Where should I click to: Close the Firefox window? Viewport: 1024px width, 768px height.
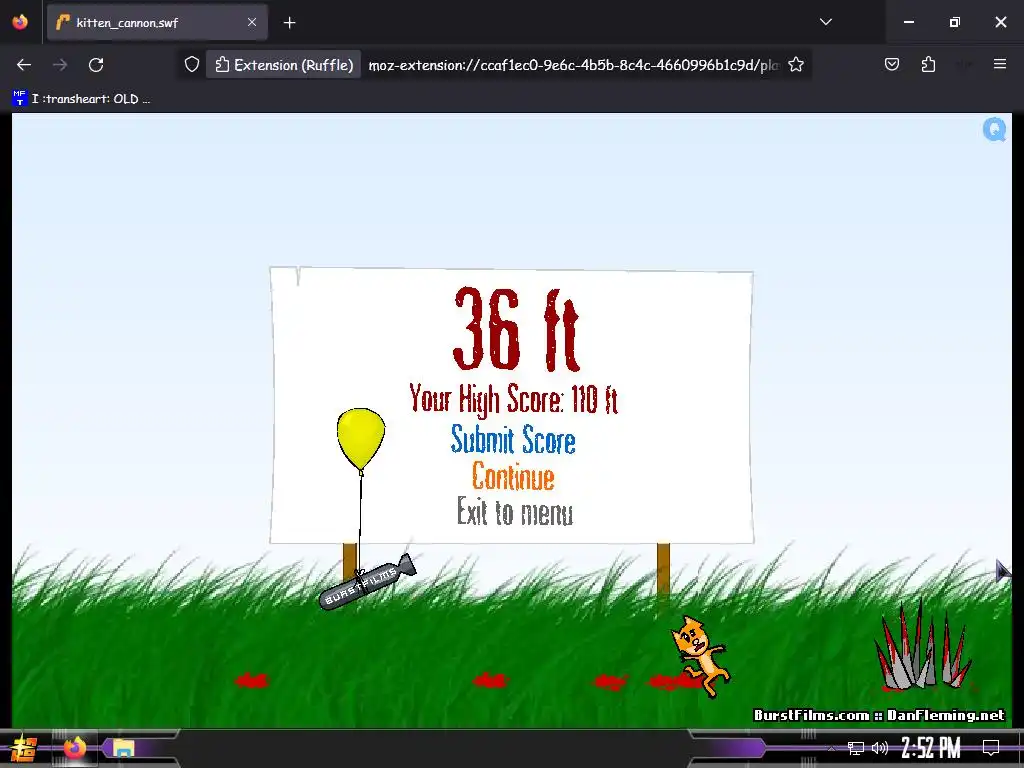(x=1000, y=22)
